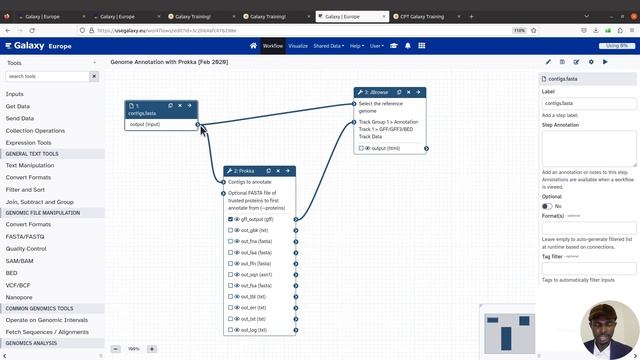Click the search tools input field
640x360 pixels.
pyautogui.click(x=47, y=76)
